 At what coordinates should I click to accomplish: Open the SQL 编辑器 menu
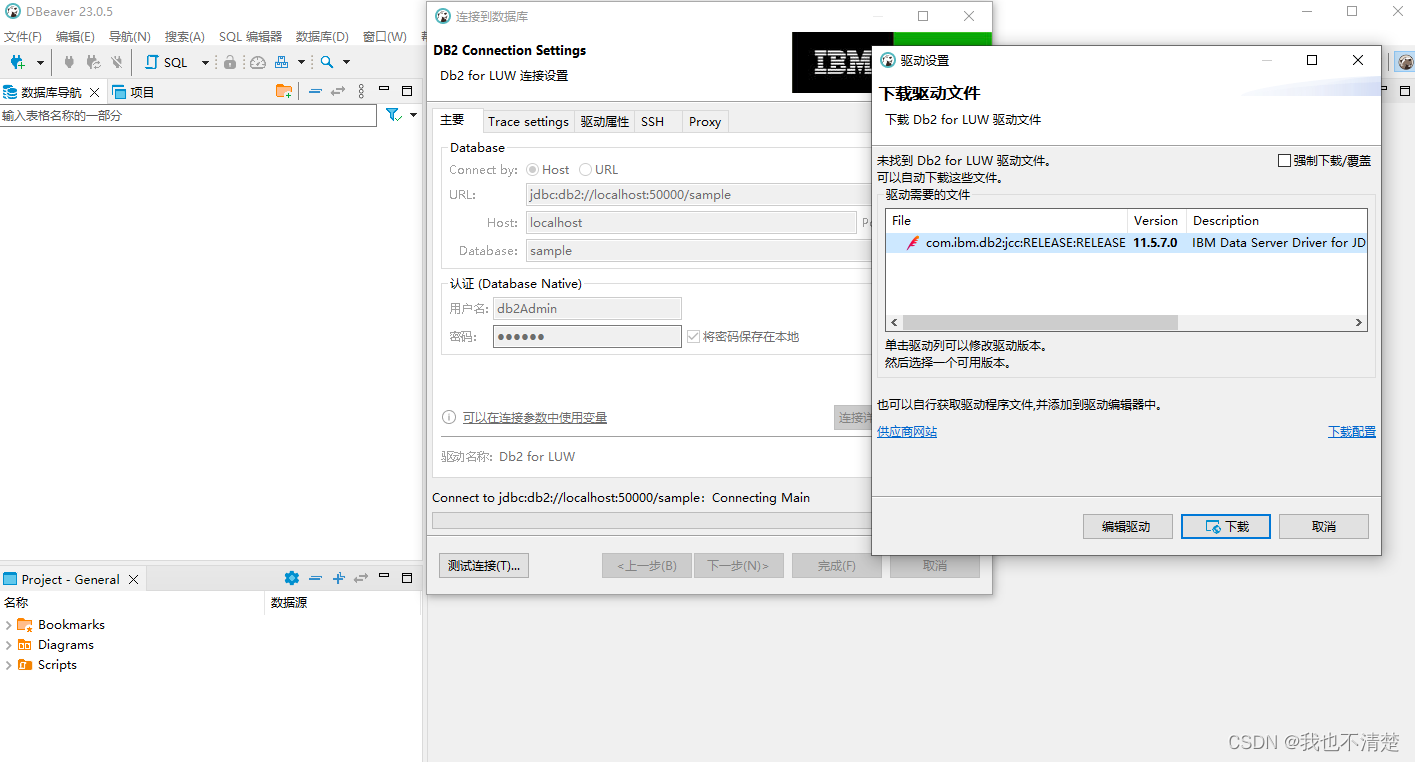coord(250,36)
